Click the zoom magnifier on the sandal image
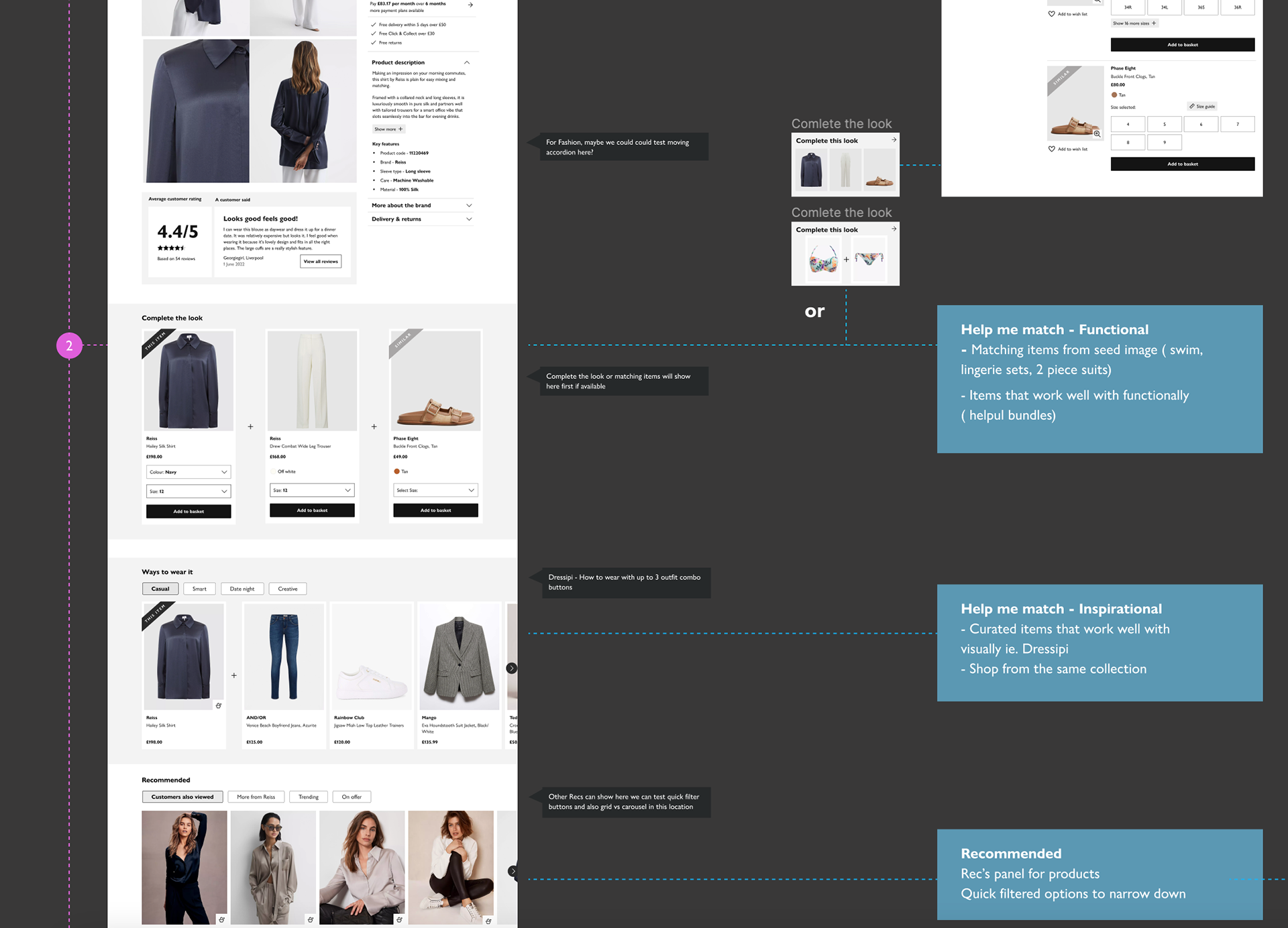 point(1097,133)
